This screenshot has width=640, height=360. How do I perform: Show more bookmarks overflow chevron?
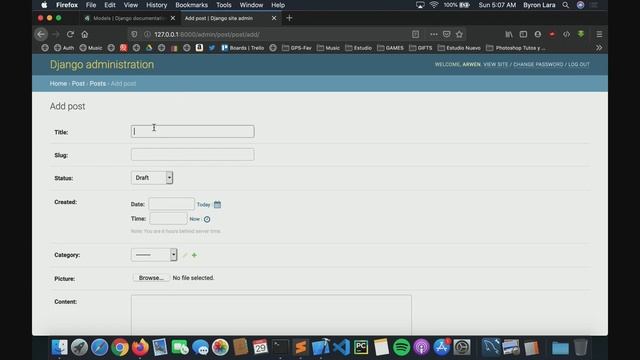point(599,48)
